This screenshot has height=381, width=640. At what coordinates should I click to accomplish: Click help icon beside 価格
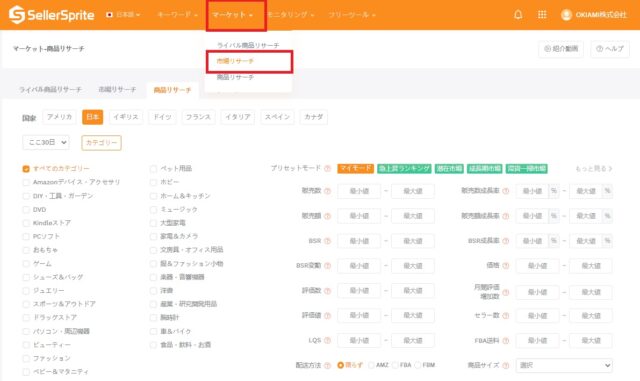click(x=506, y=266)
